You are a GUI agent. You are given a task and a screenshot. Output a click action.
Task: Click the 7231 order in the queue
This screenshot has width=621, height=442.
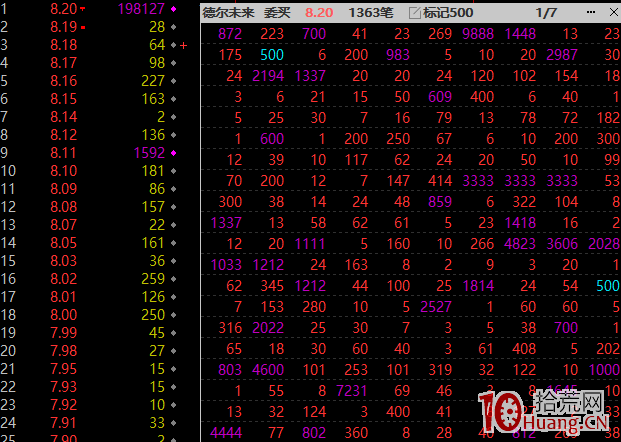[352, 391]
